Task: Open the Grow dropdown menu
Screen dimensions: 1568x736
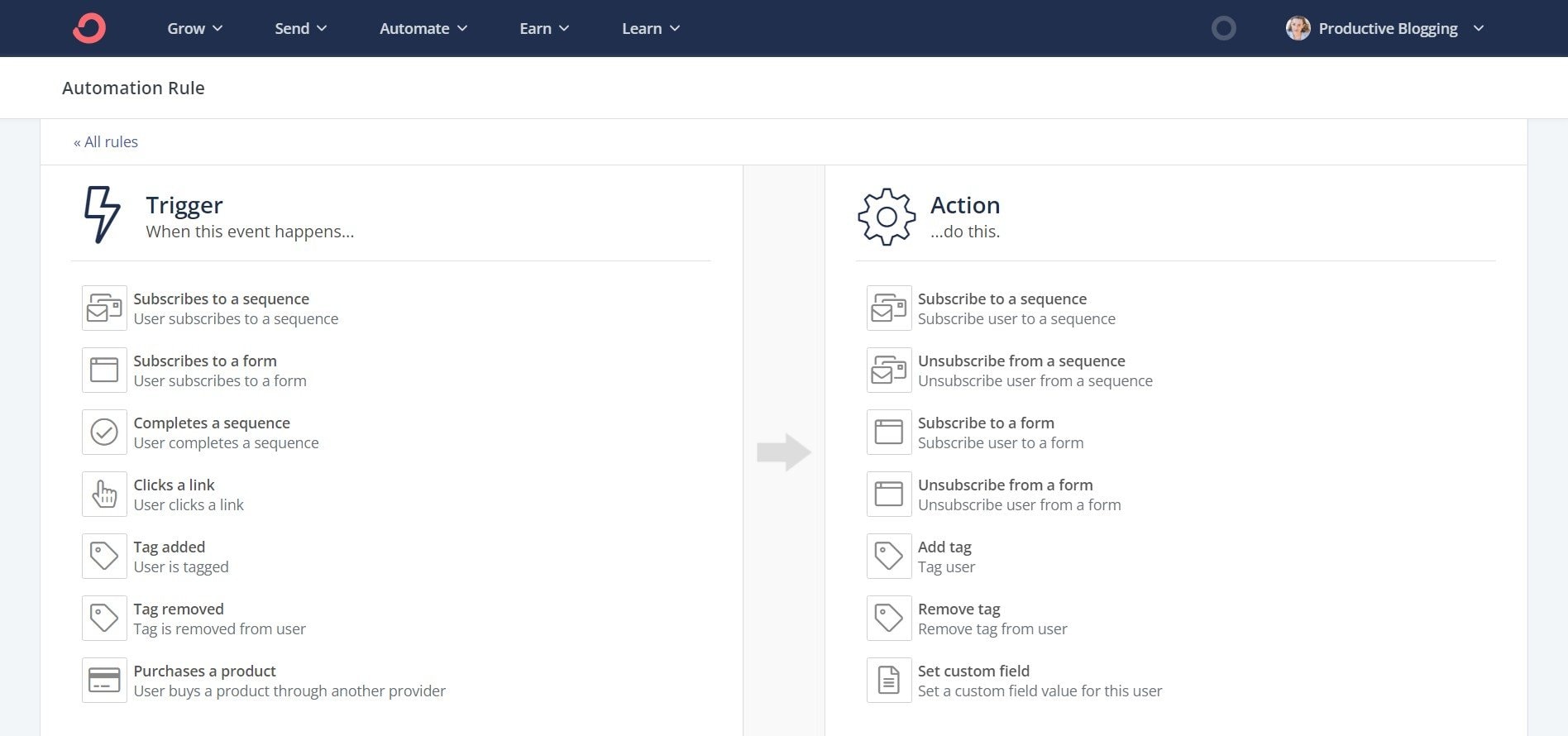Action: click(195, 28)
